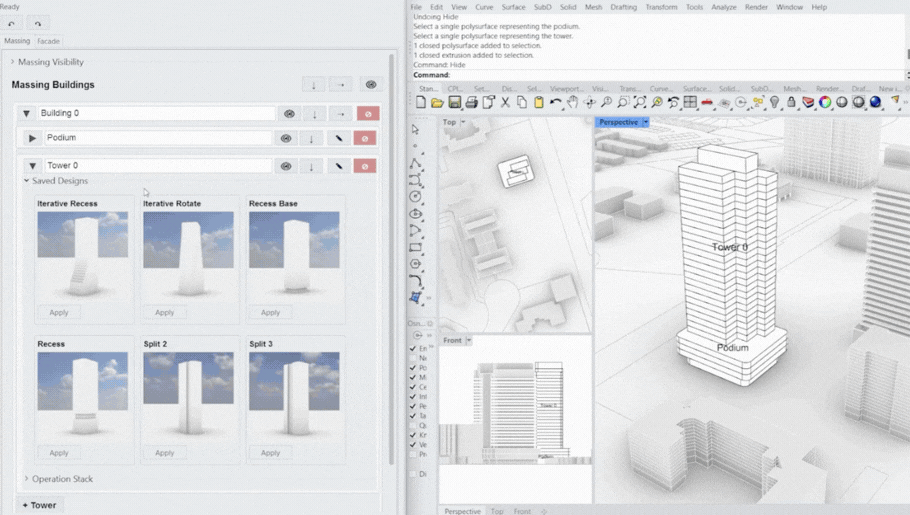Toggle the Massing Buildings eye icon
Image resolution: width=910 pixels, height=515 pixels.
pyautogui.click(x=371, y=85)
